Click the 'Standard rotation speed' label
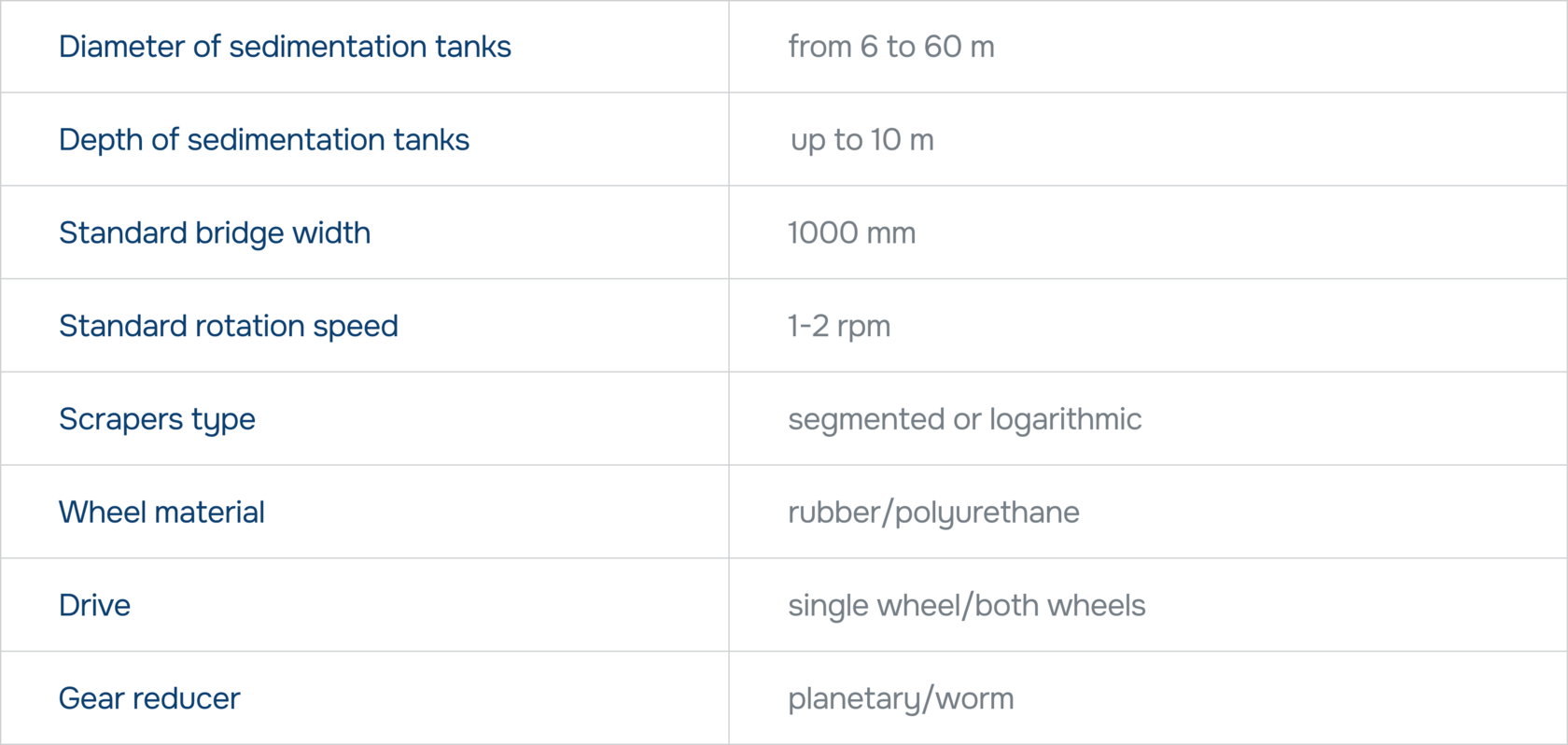 click(229, 326)
